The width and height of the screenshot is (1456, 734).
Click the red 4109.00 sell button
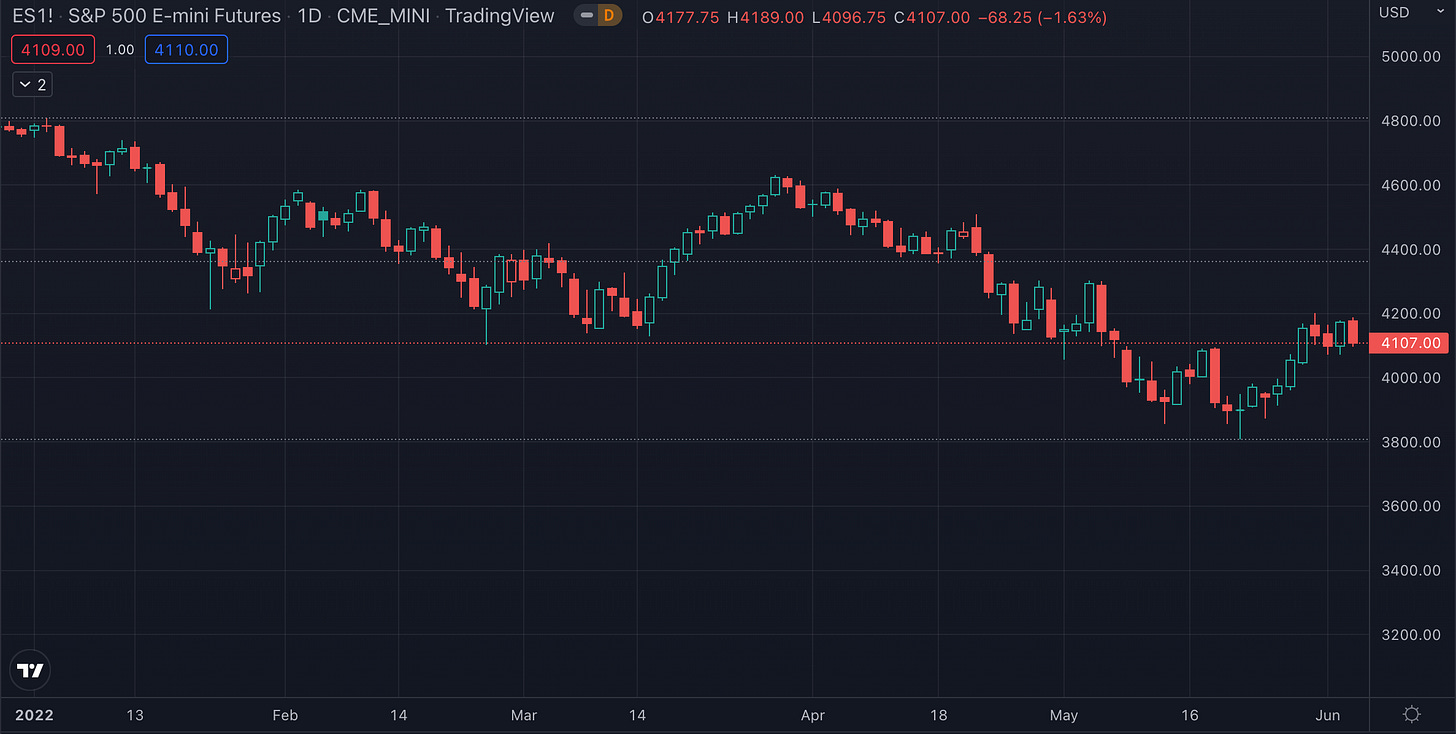coord(54,49)
